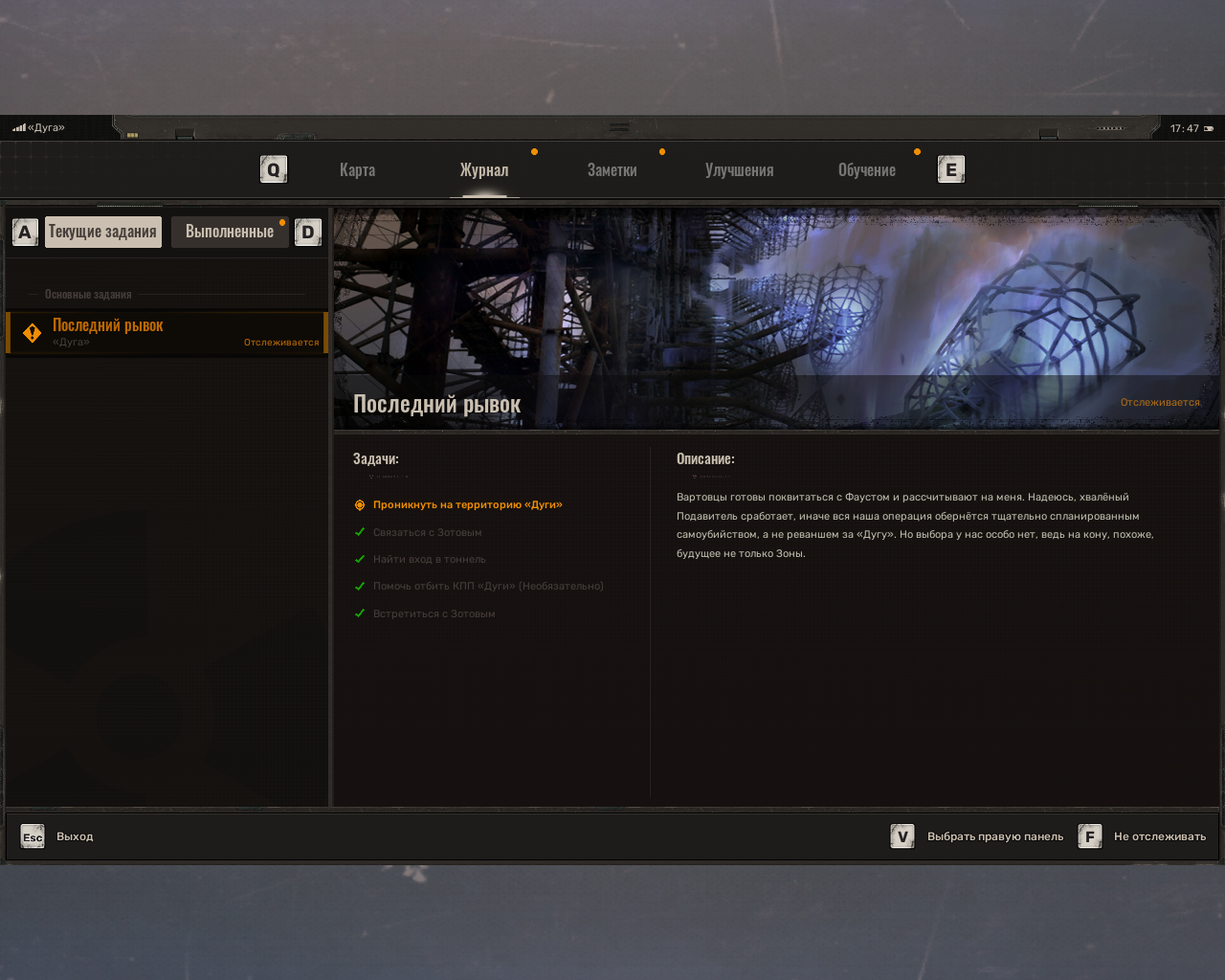Go to the Улучшения tab
The width and height of the screenshot is (1225, 980).
pyautogui.click(x=740, y=170)
